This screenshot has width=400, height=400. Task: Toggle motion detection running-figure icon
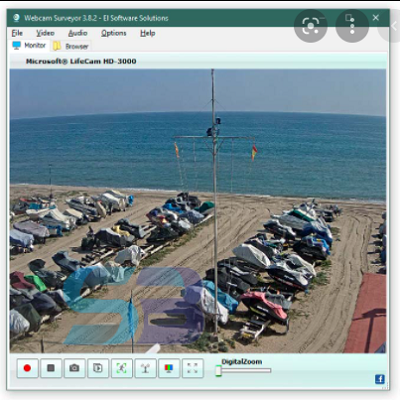tap(122, 368)
